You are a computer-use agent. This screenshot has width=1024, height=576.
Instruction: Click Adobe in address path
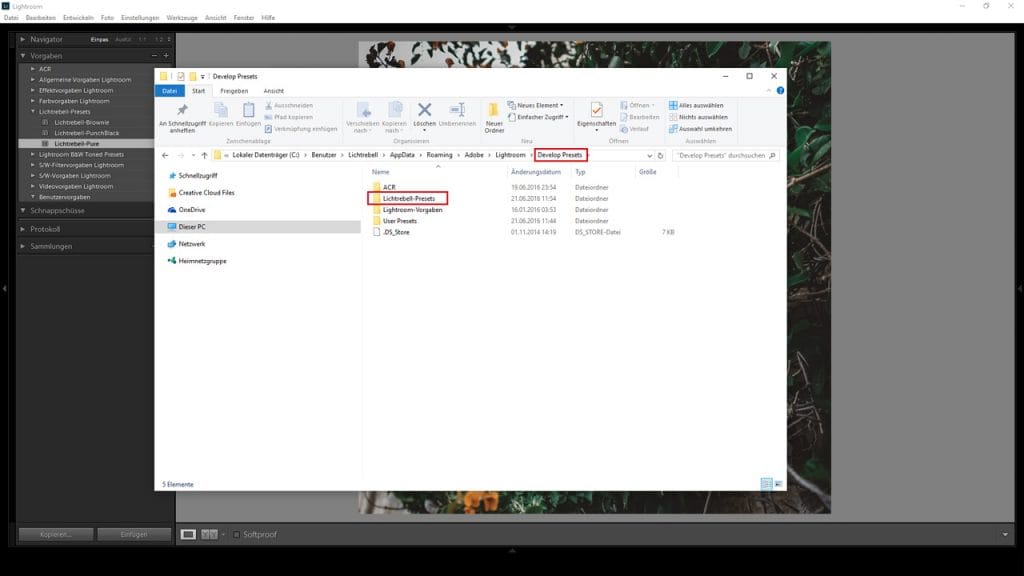pos(474,155)
